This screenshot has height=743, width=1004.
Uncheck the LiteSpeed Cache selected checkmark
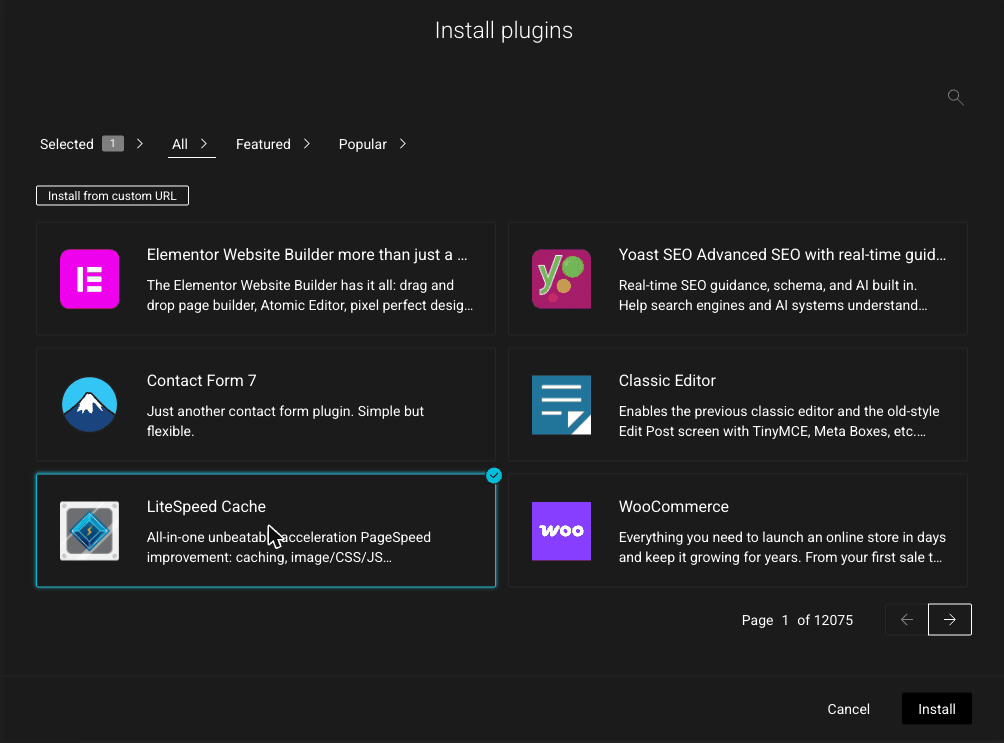point(494,476)
